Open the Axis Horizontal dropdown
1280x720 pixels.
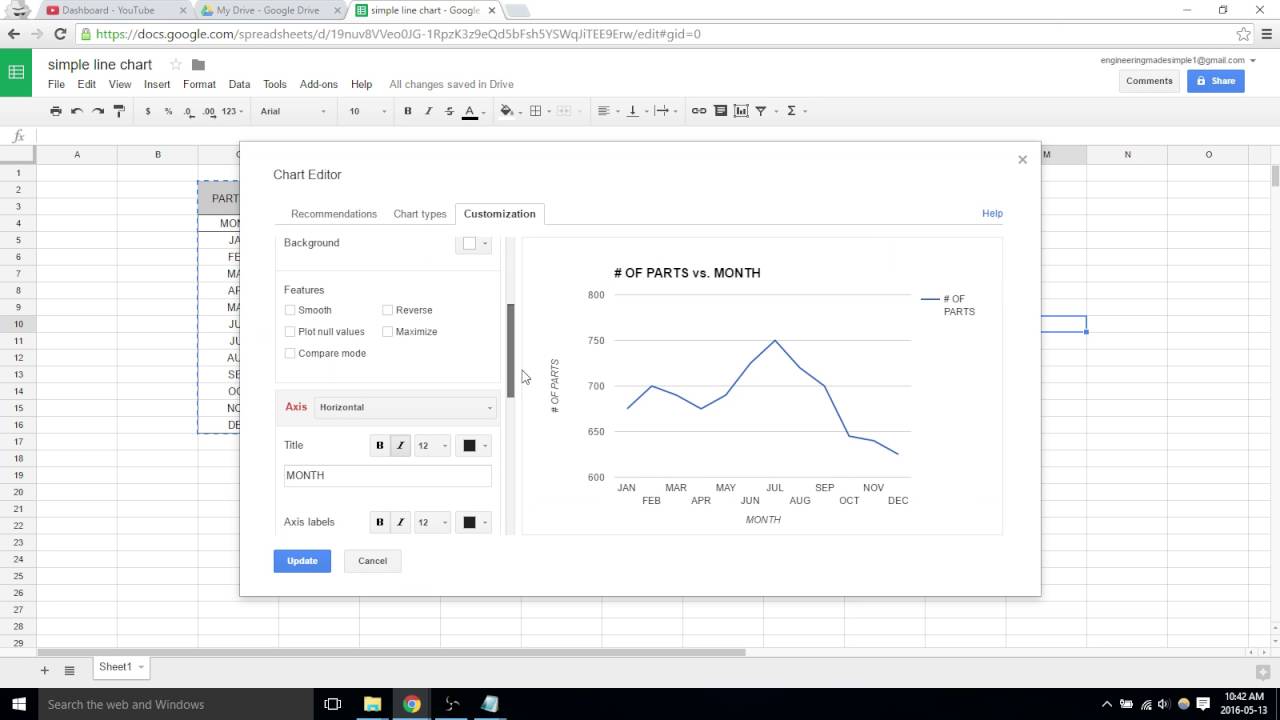(405, 407)
